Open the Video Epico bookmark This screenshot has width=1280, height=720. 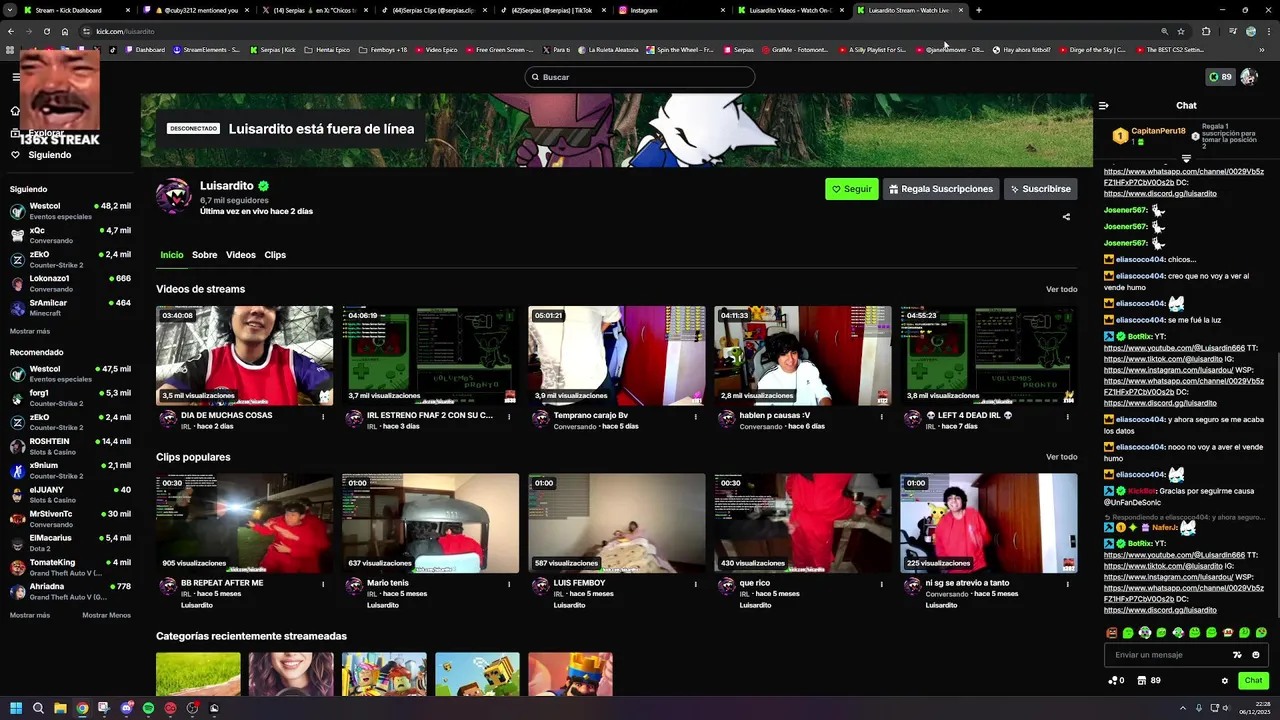[435, 49]
